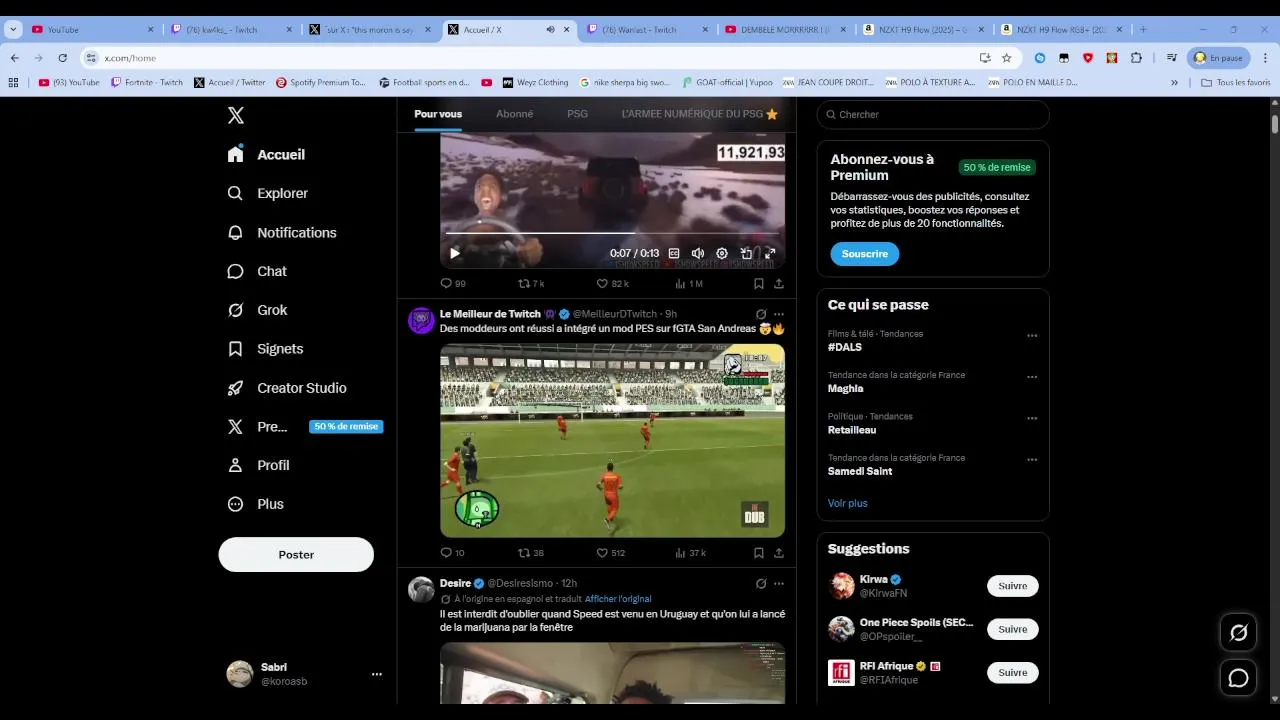Screen dimensions: 1280x720
Task: Switch to the PSG tab
Action: [577, 114]
